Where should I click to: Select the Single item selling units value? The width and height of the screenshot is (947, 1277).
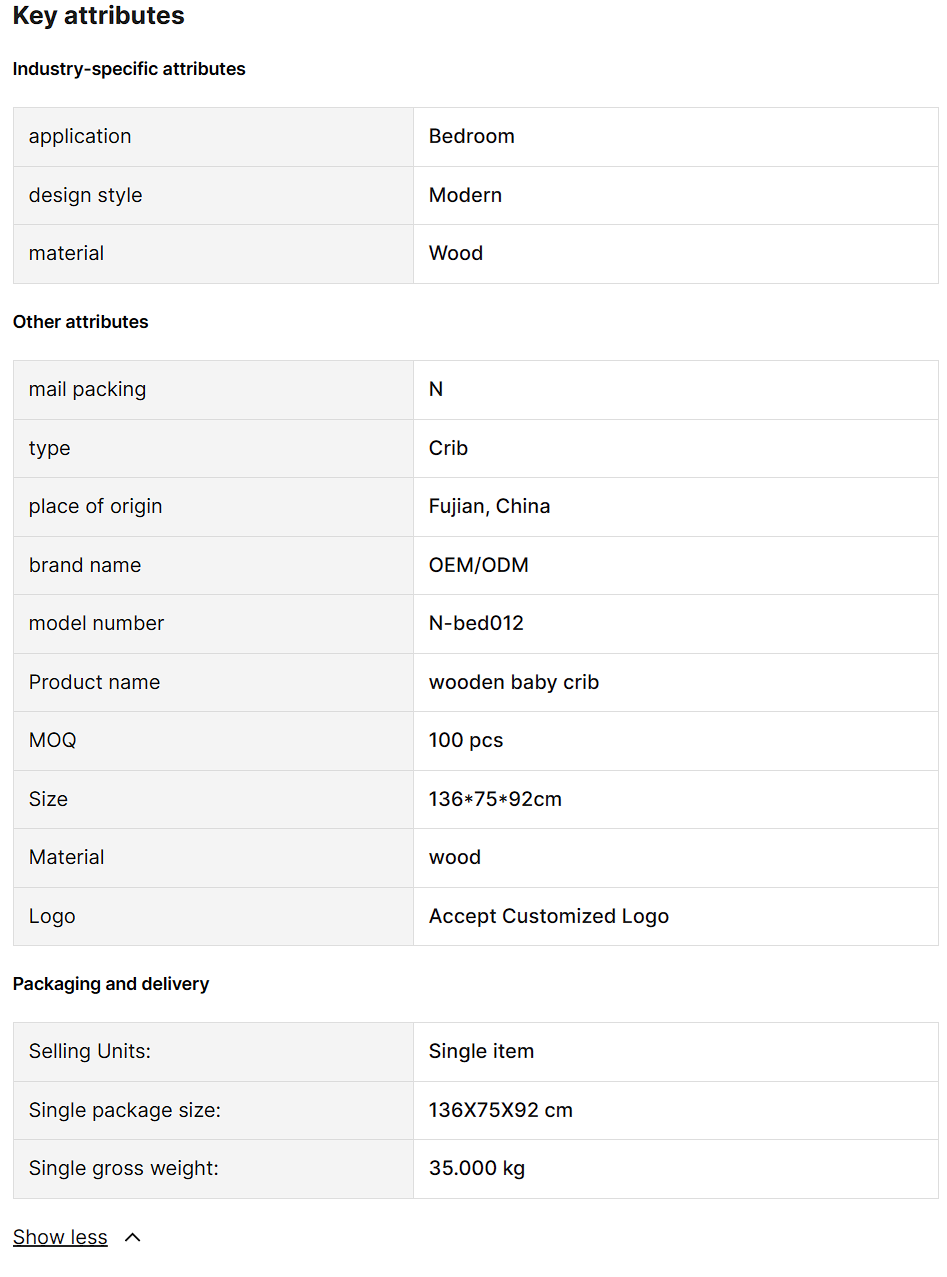(481, 1051)
